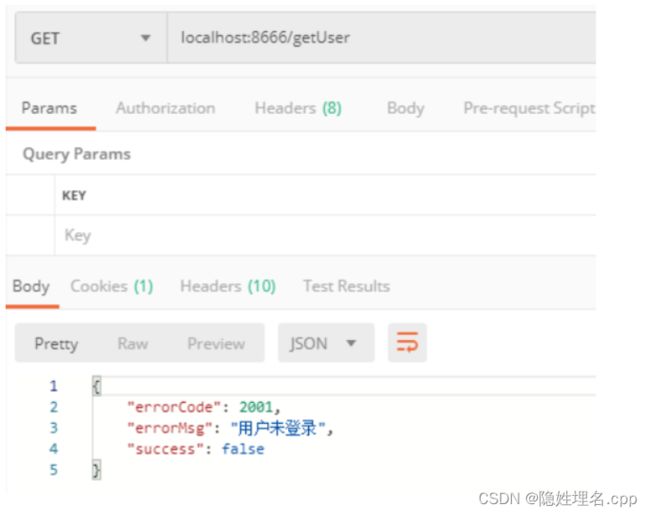Select the request Body tab
The height and width of the screenshot is (515, 650).
[405, 108]
